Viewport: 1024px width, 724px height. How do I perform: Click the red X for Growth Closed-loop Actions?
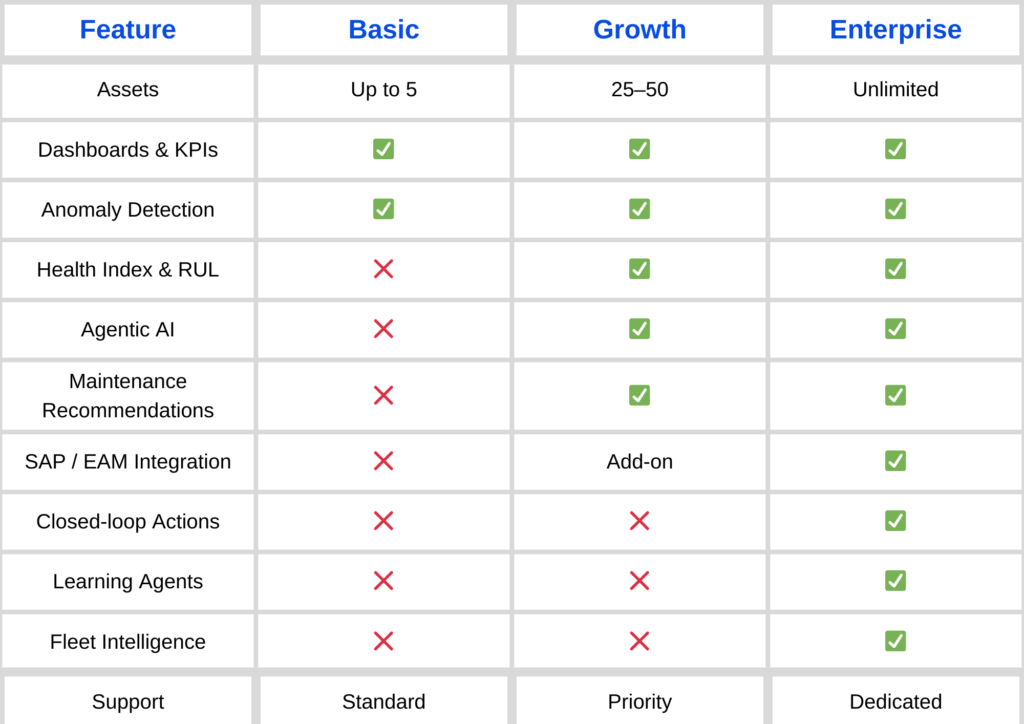coord(640,521)
